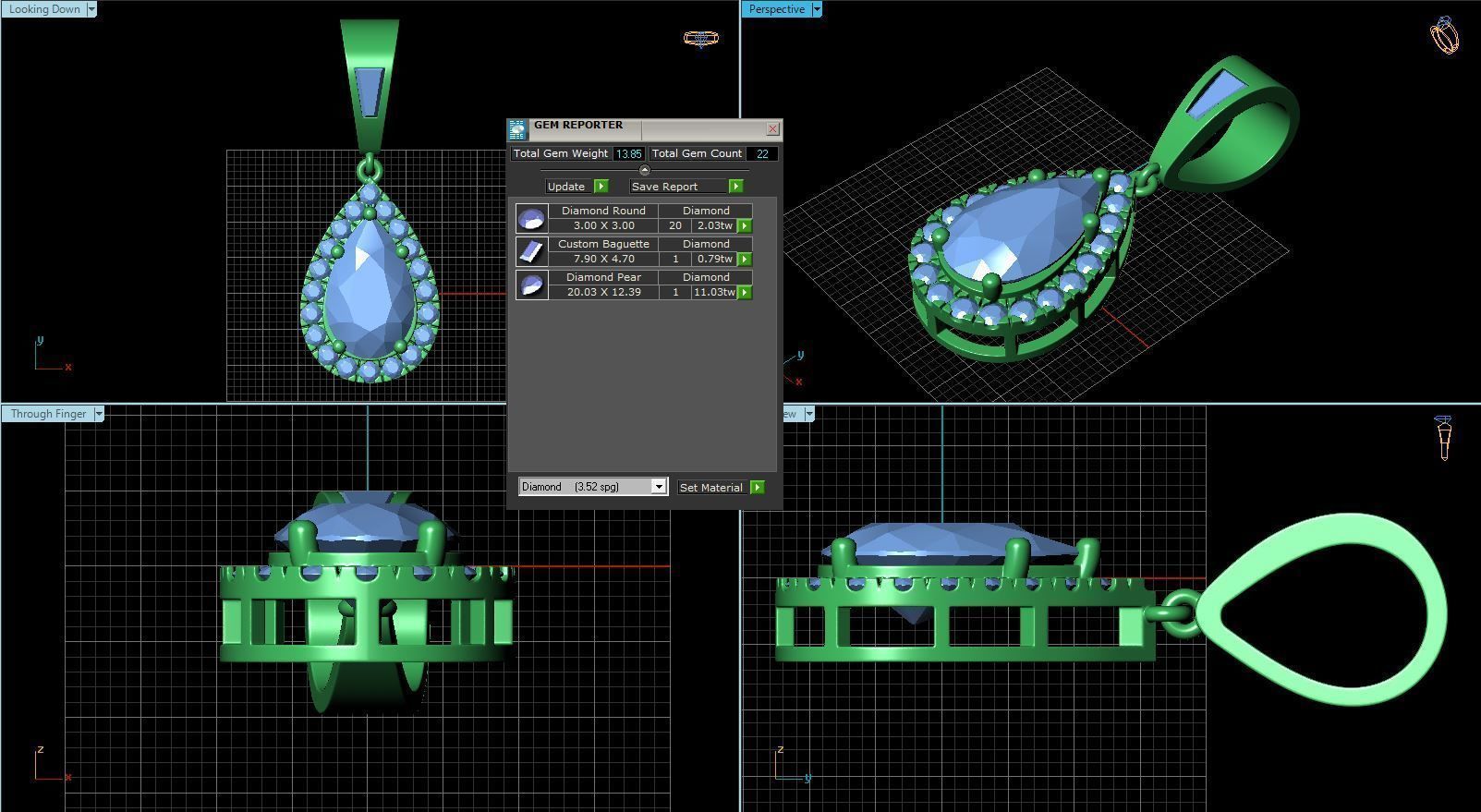Click the 11.03tw weight cell
The width and height of the screenshot is (1481, 812).
click(715, 292)
